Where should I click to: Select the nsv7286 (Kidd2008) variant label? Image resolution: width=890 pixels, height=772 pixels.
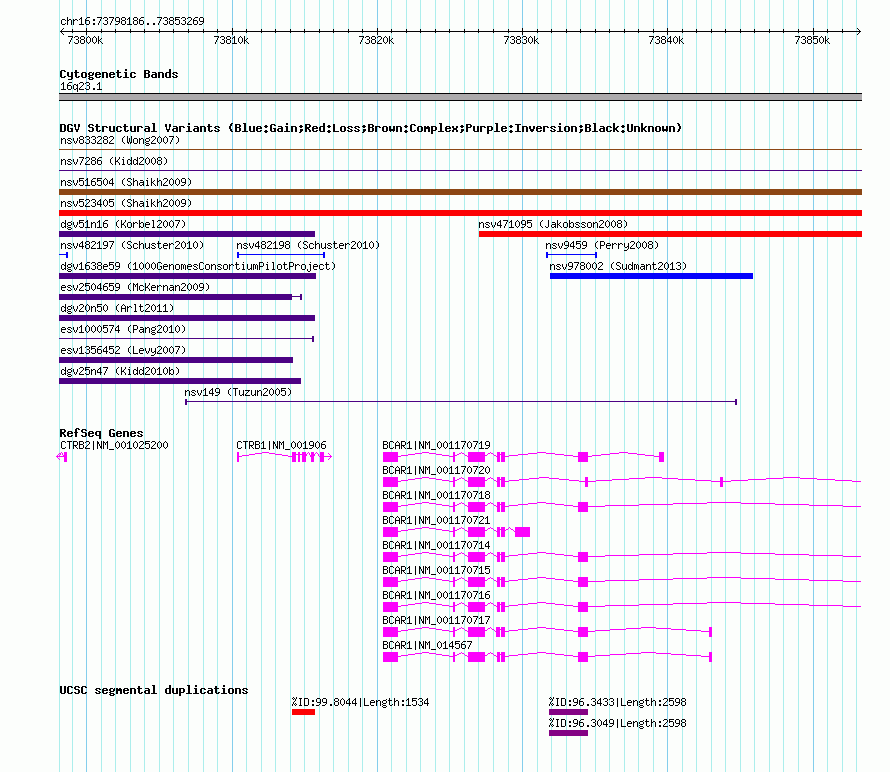point(114,161)
